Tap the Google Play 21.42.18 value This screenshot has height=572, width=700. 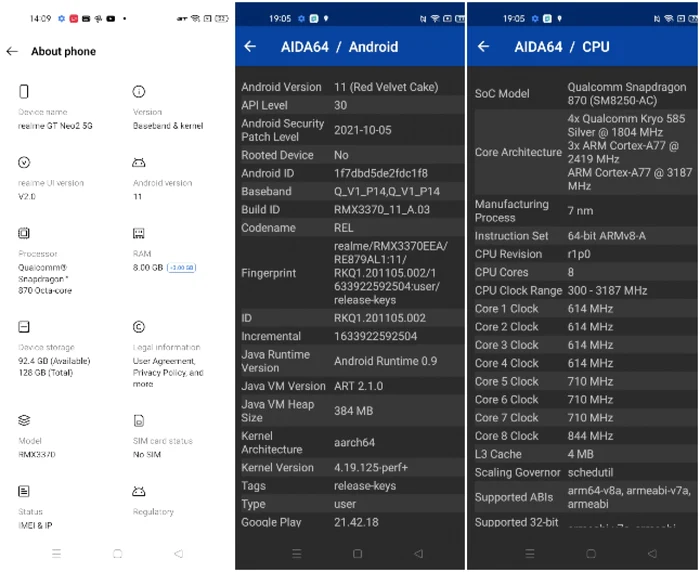pyautogui.click(x=356, y=522)
